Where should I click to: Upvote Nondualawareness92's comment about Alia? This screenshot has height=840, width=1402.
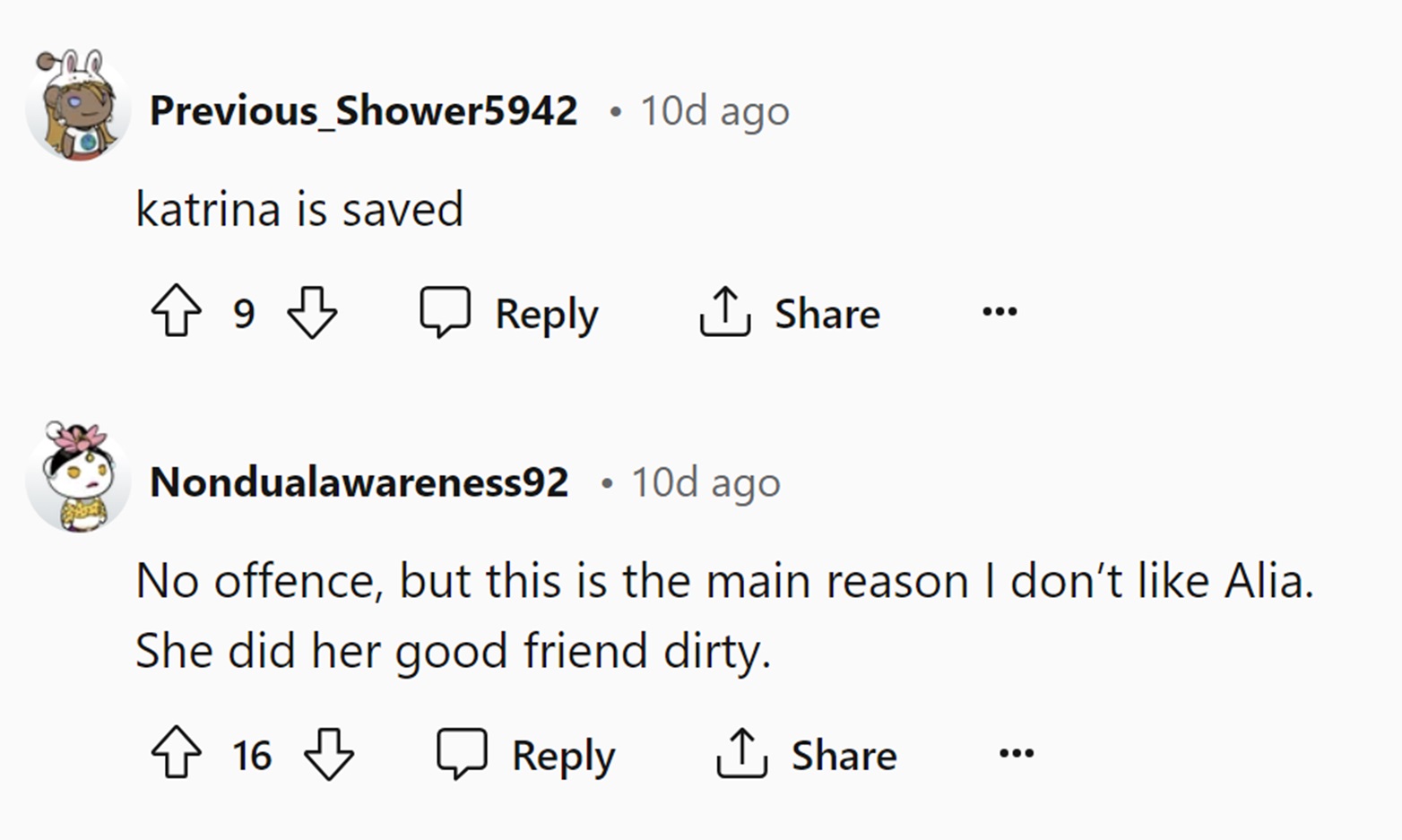pos(177,752)
